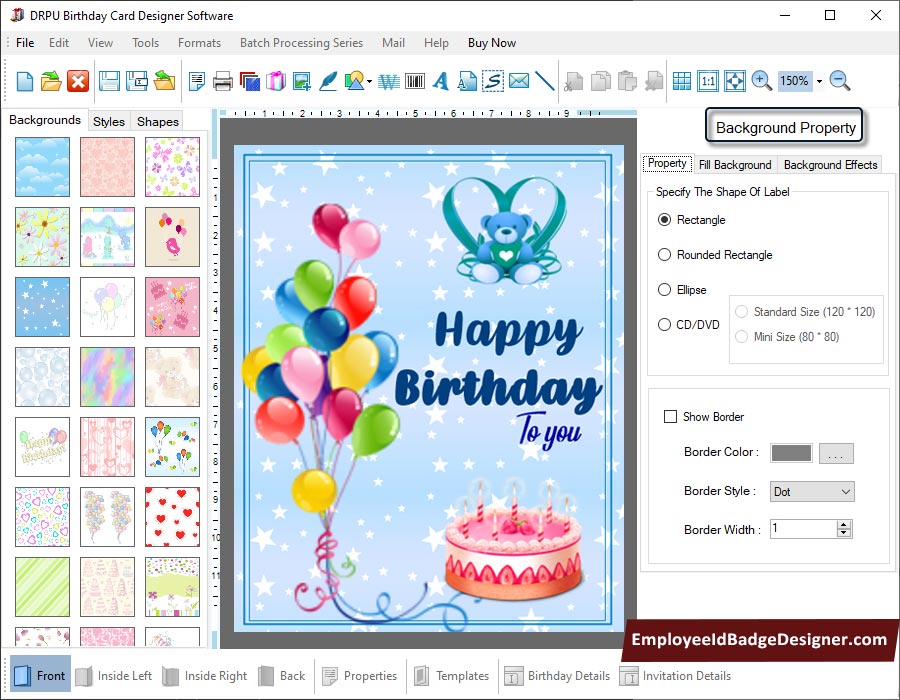The height and width of the screenshot is (700, 900).
Task: Click the Save As disk icon
Action: coord(137,81)
